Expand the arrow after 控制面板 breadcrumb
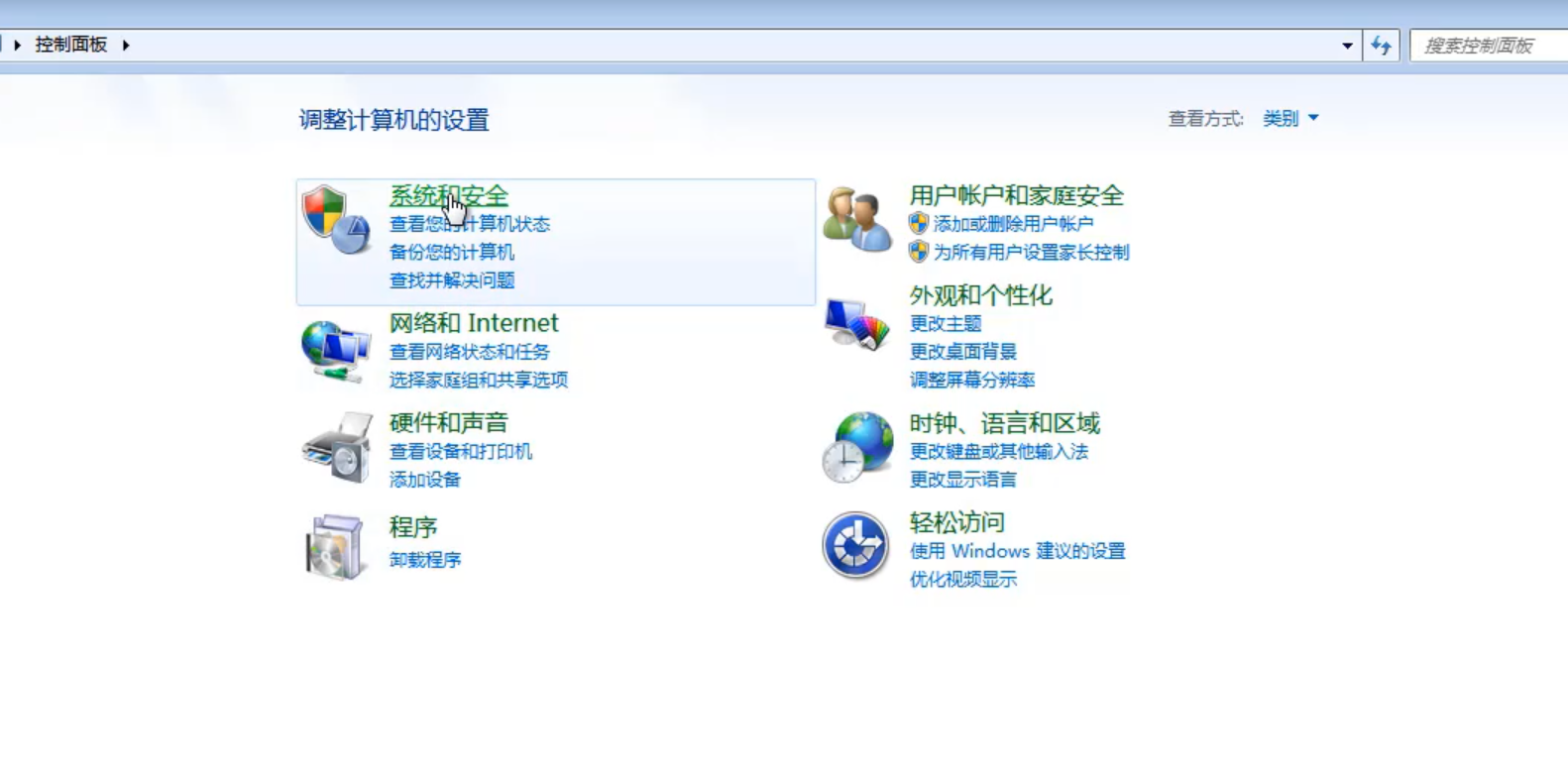Viewport: 1568px width, 775px height. (x=126, y=45)
